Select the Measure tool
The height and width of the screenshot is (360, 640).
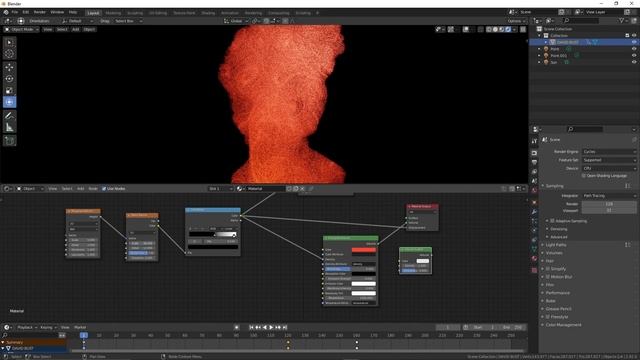[9, 127]
